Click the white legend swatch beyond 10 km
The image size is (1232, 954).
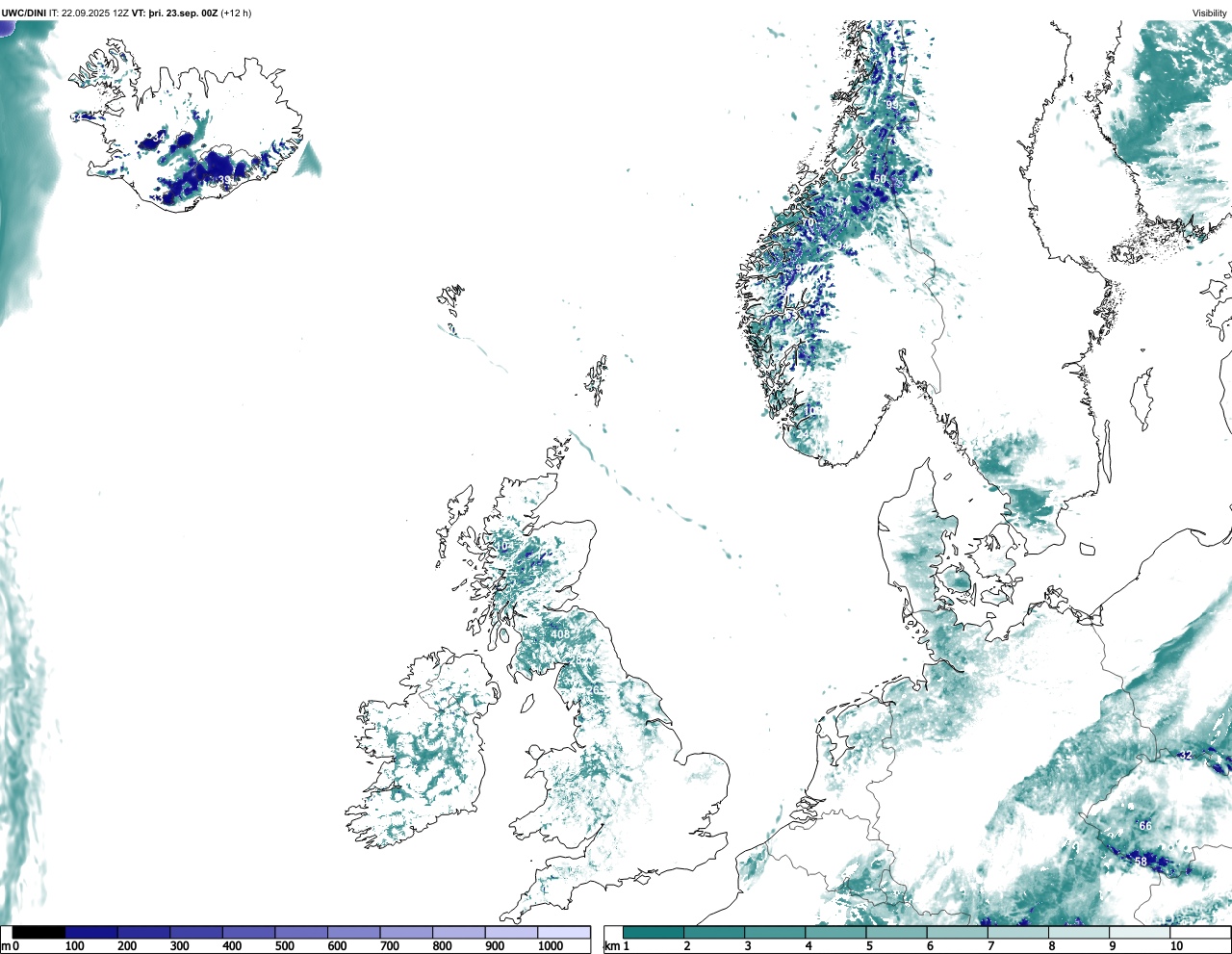[1199, 932]
